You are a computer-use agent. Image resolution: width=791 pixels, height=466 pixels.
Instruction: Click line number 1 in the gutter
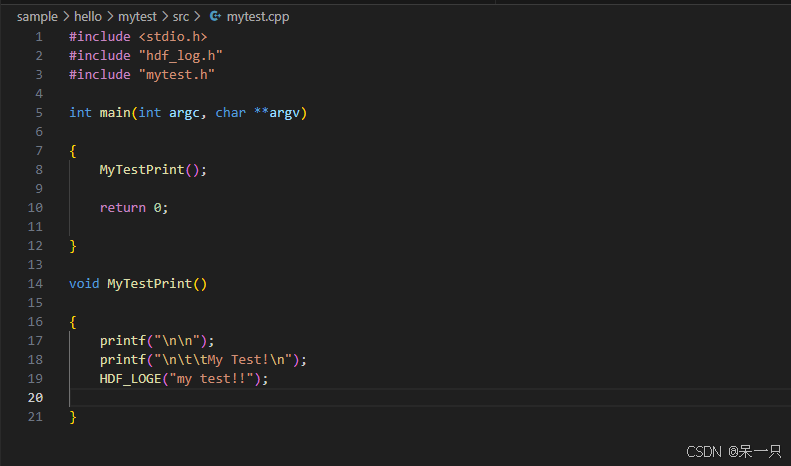39,37
